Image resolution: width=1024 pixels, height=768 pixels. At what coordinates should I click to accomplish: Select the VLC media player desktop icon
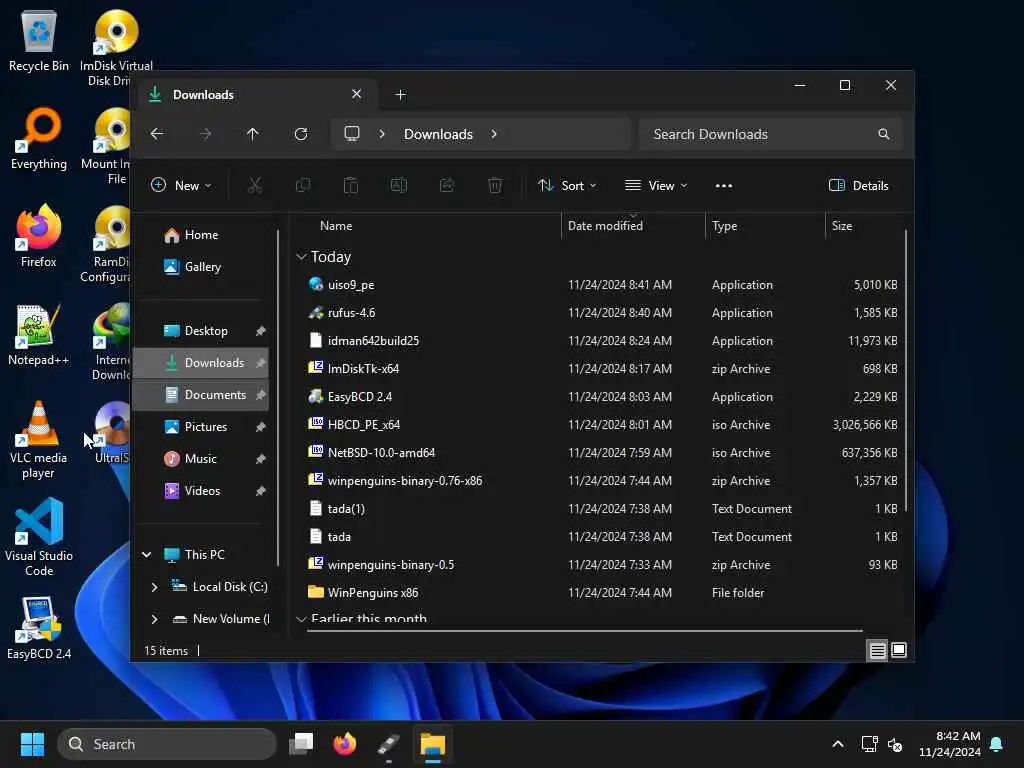tap(39, 440)
